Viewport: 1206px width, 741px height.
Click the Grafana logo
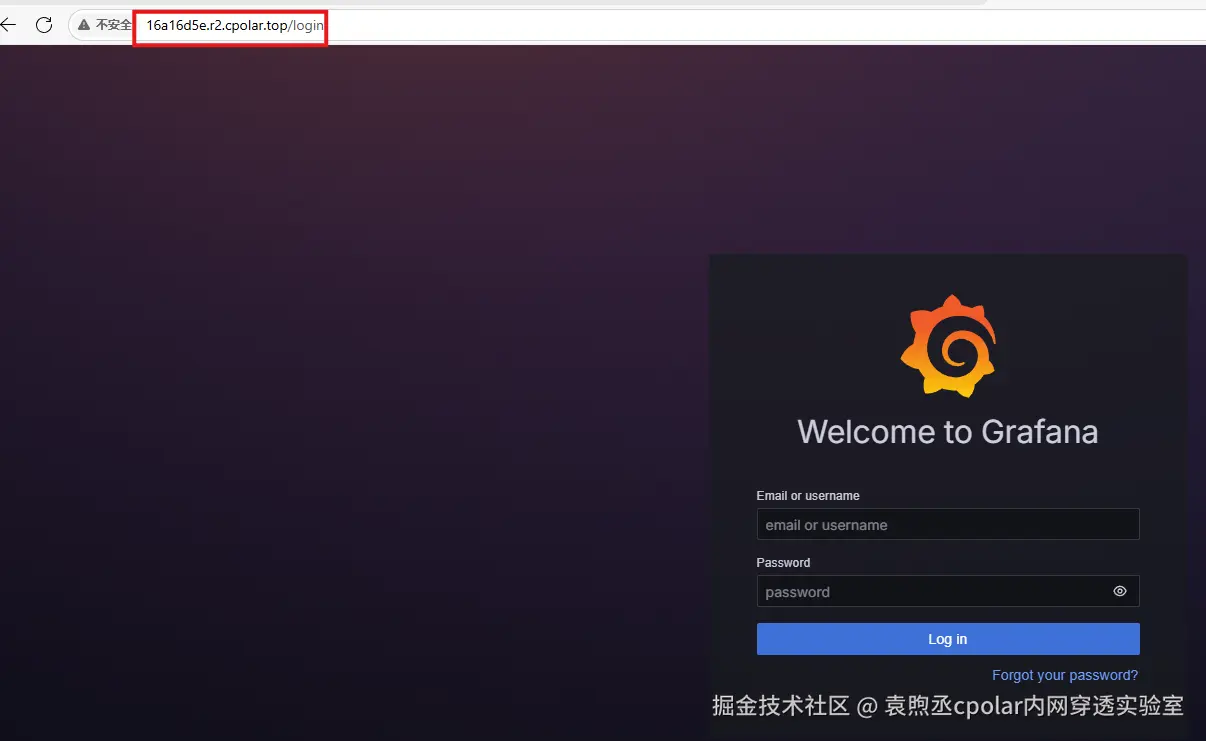pyautogui.click(x=948, y=346)
